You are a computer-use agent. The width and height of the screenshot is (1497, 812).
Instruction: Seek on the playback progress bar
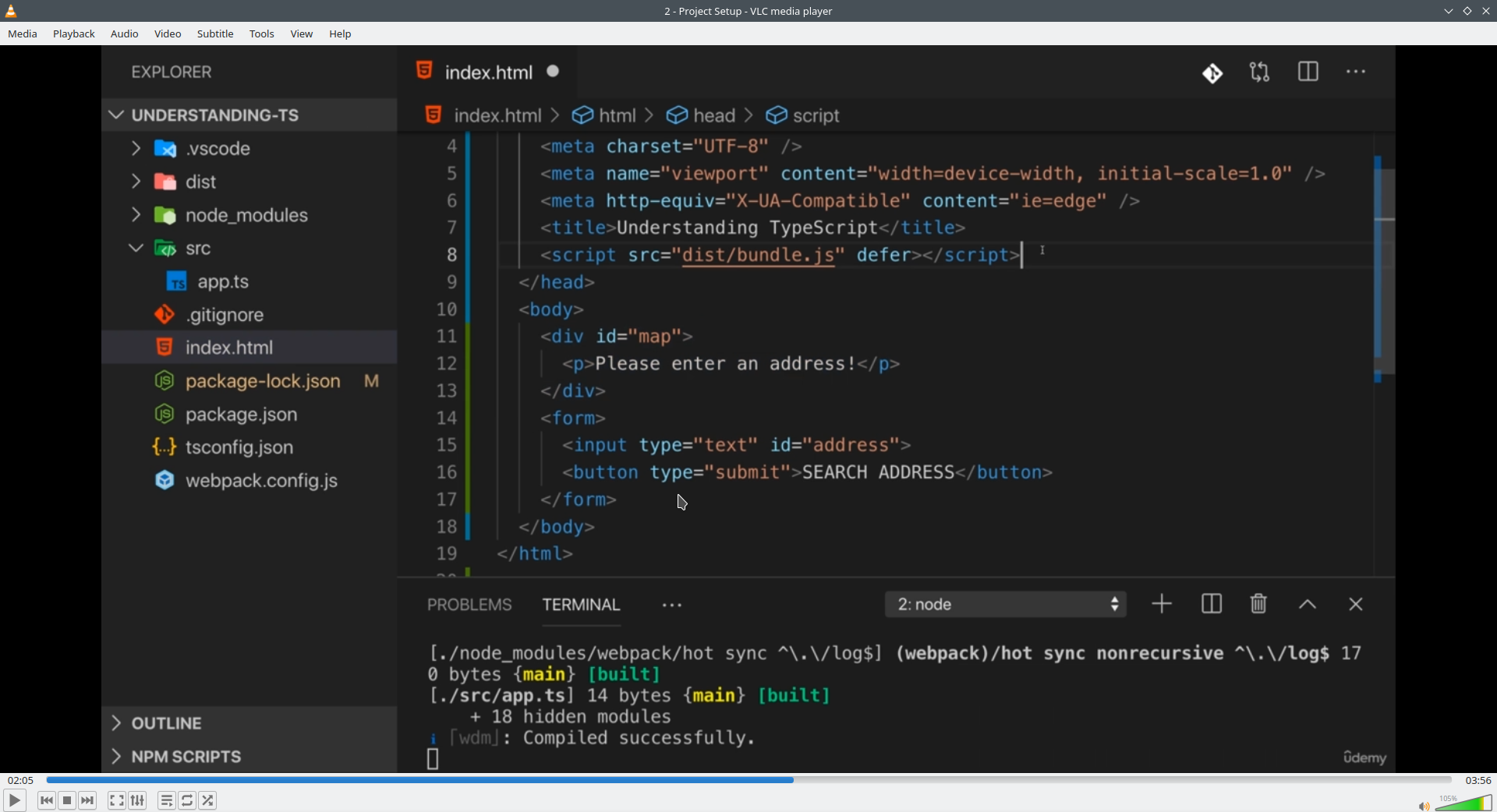pos(748,779)
